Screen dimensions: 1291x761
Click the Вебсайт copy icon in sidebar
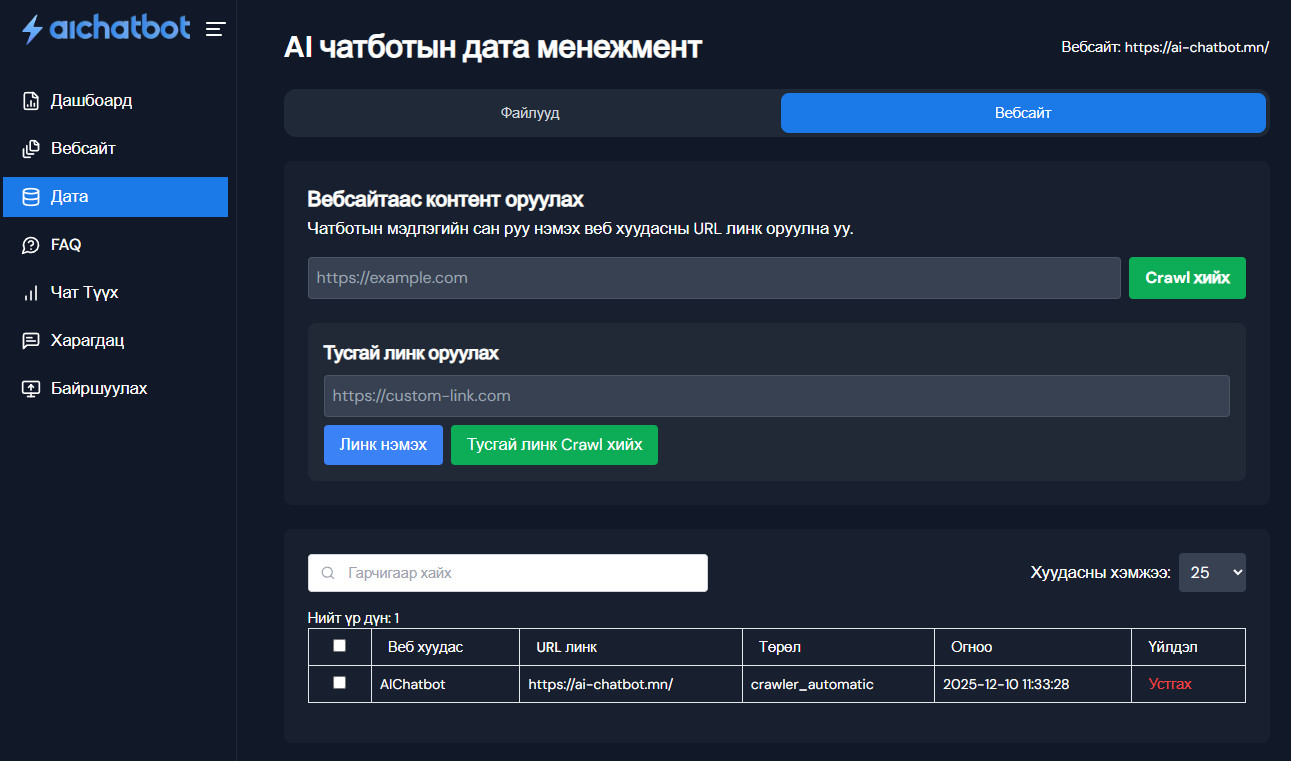[31, 149]
